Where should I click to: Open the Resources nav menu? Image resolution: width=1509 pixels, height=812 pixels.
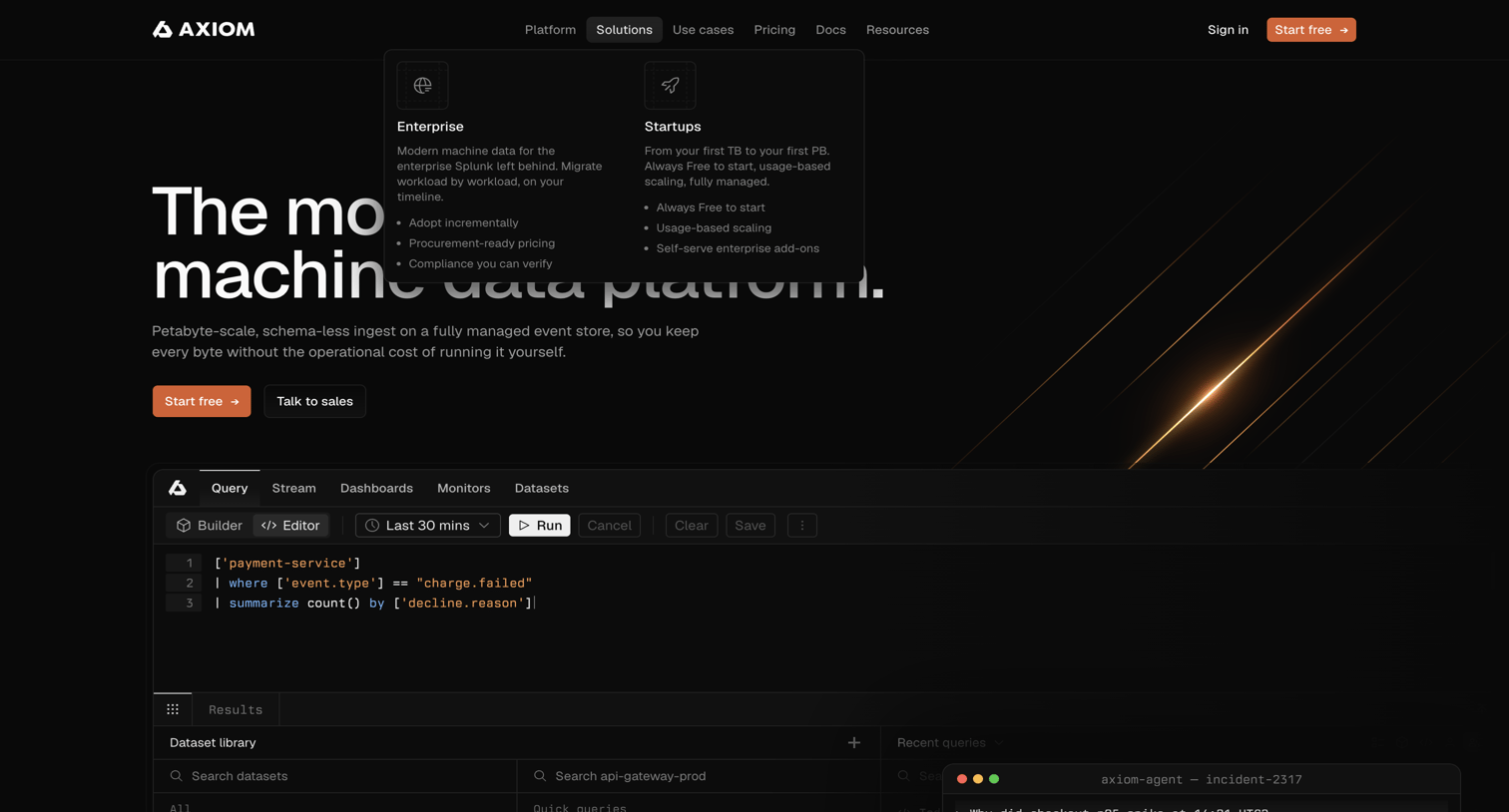tap(897, 30)
